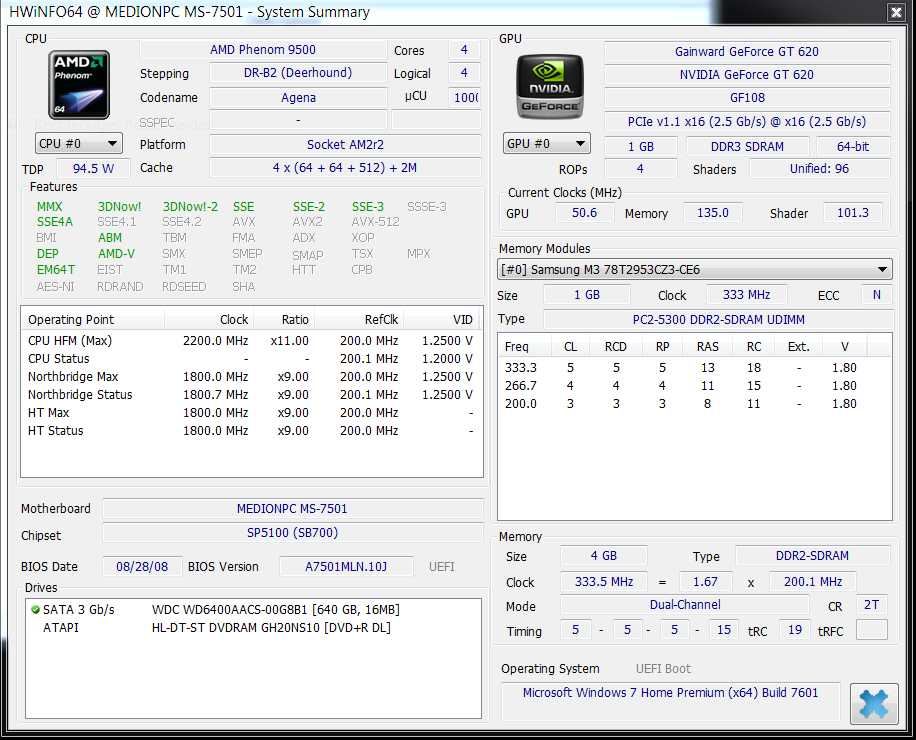916x740 pixels.
Task: Select the Northbridge Status row
Action: point(251,395)
